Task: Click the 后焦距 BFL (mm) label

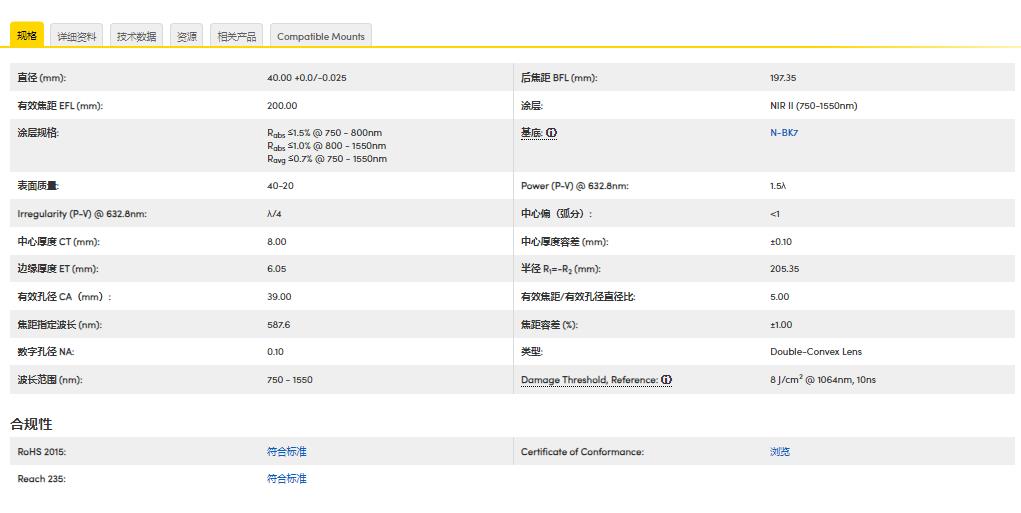Action: point(559,77)
